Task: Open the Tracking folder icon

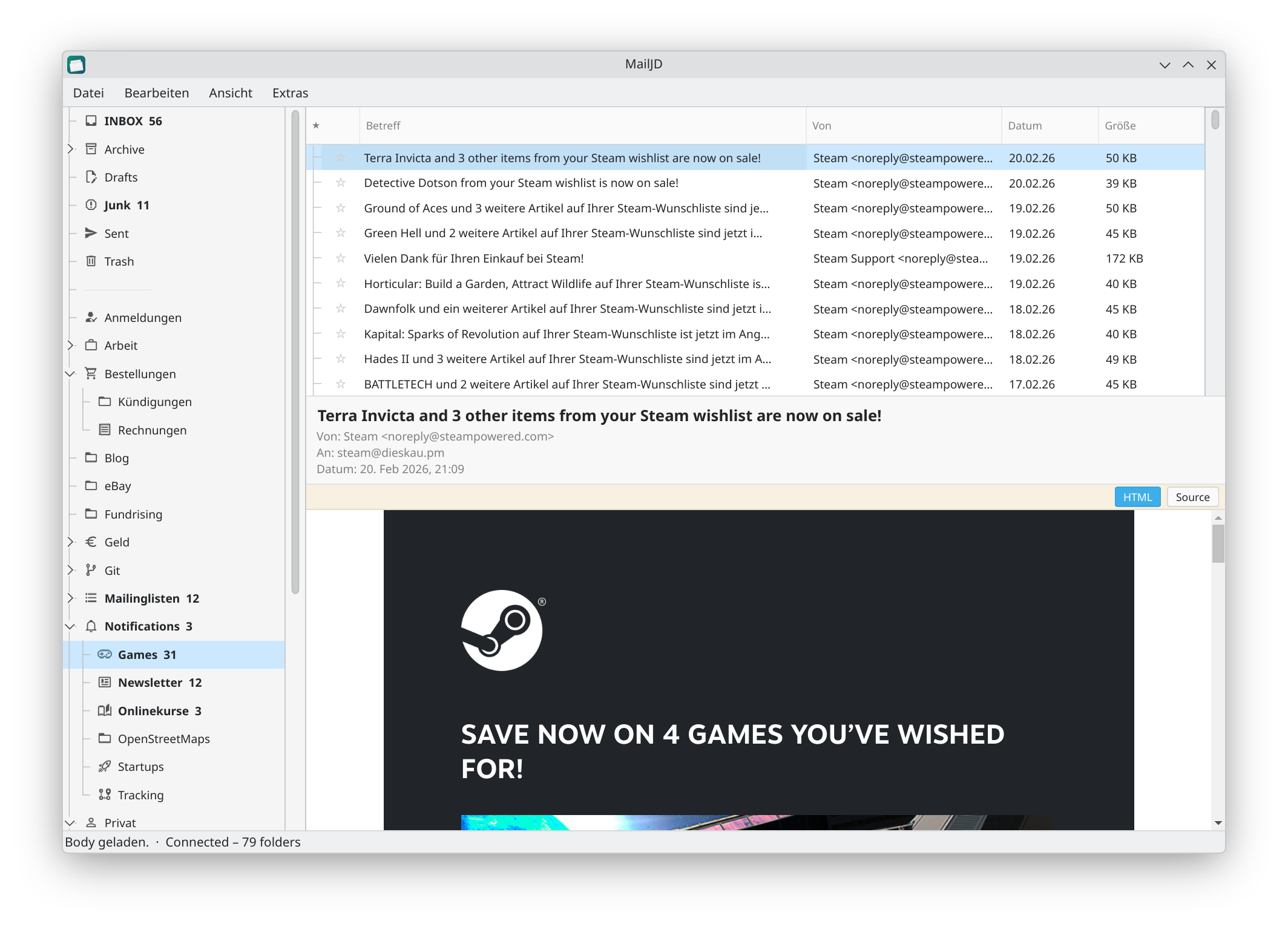Action: pos(104,794)
